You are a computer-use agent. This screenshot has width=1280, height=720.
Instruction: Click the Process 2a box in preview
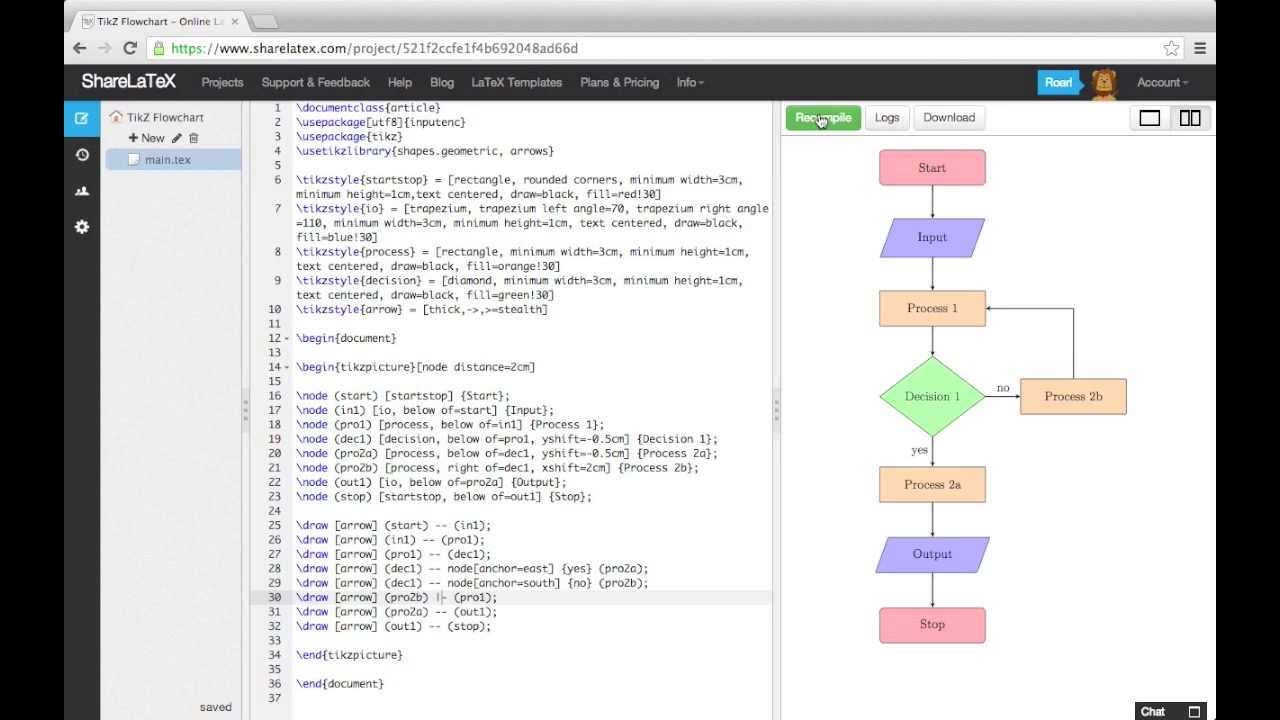932,484
